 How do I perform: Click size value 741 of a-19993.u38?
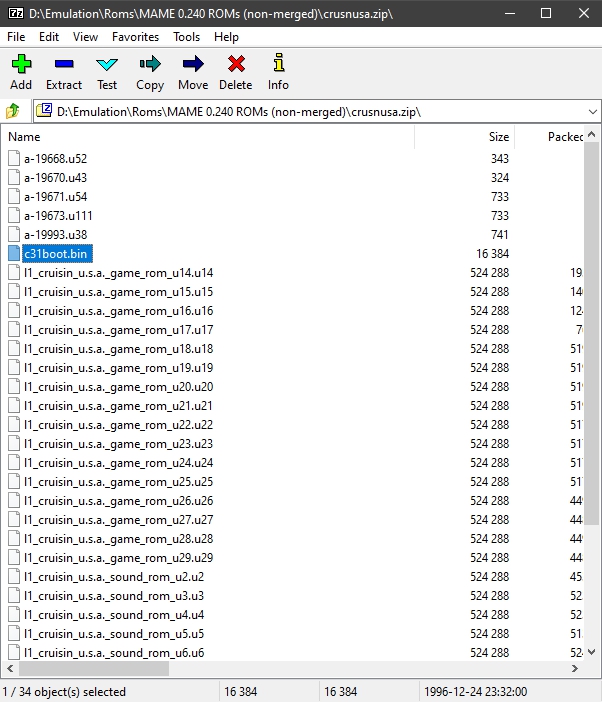500,235
